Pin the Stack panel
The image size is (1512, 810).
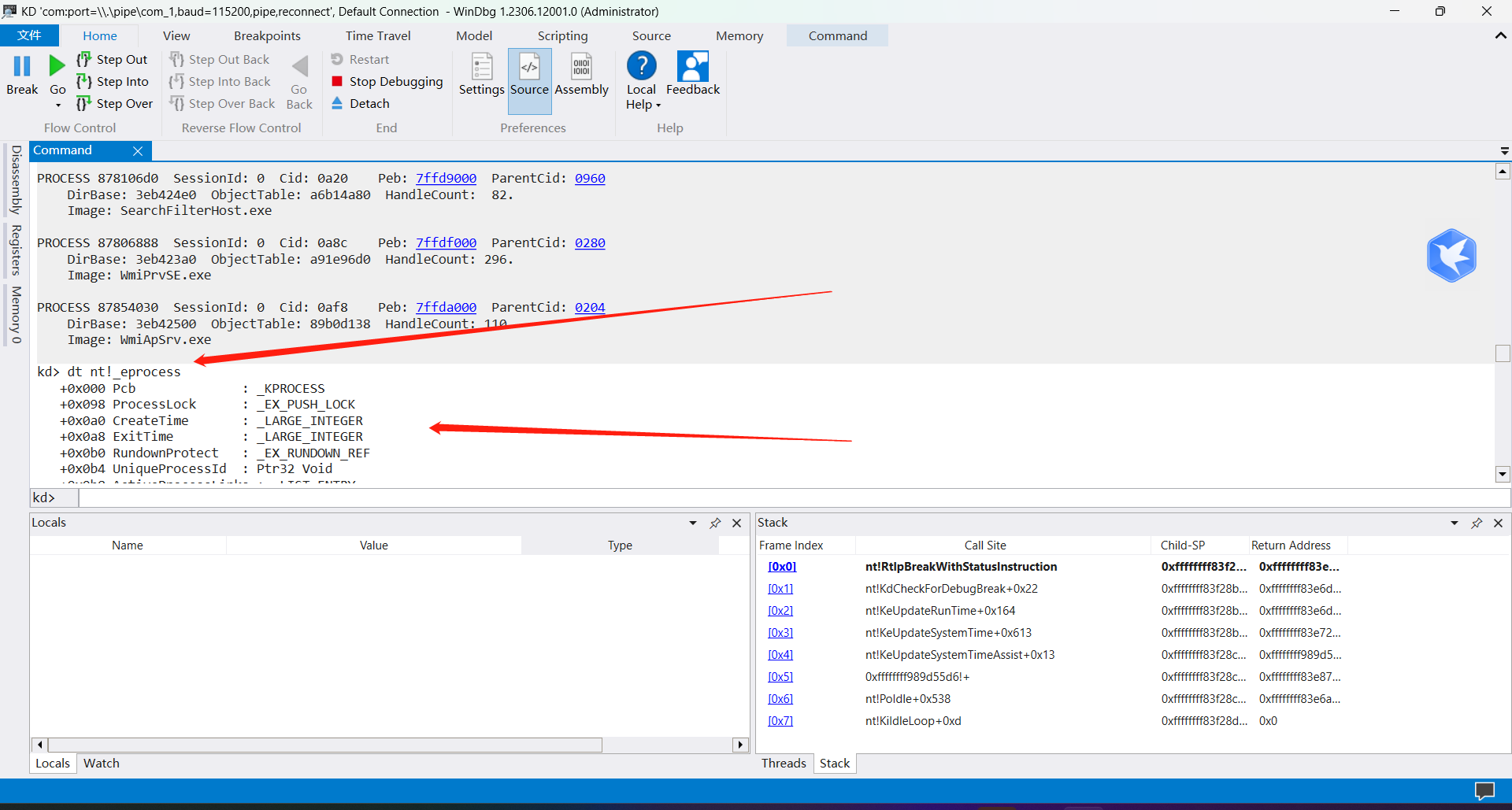1477,523
